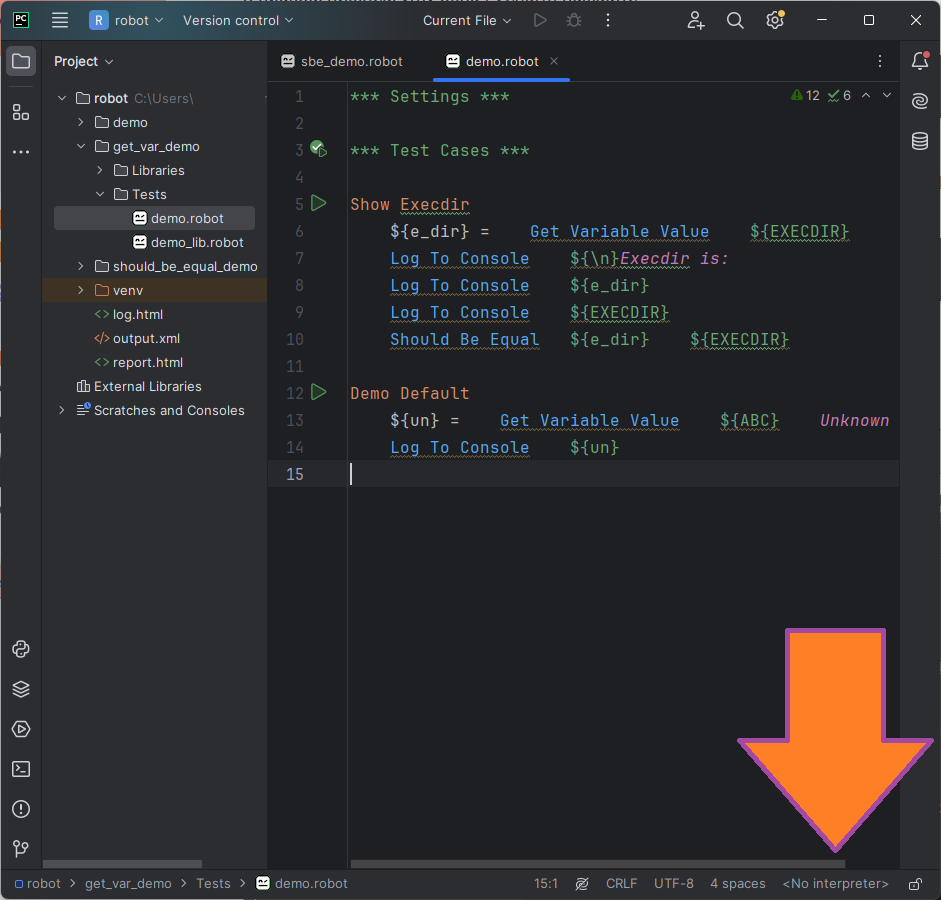Viewport: 941px width, 900px height.
Task: Expand the demo folder
Action: [81, 122]
